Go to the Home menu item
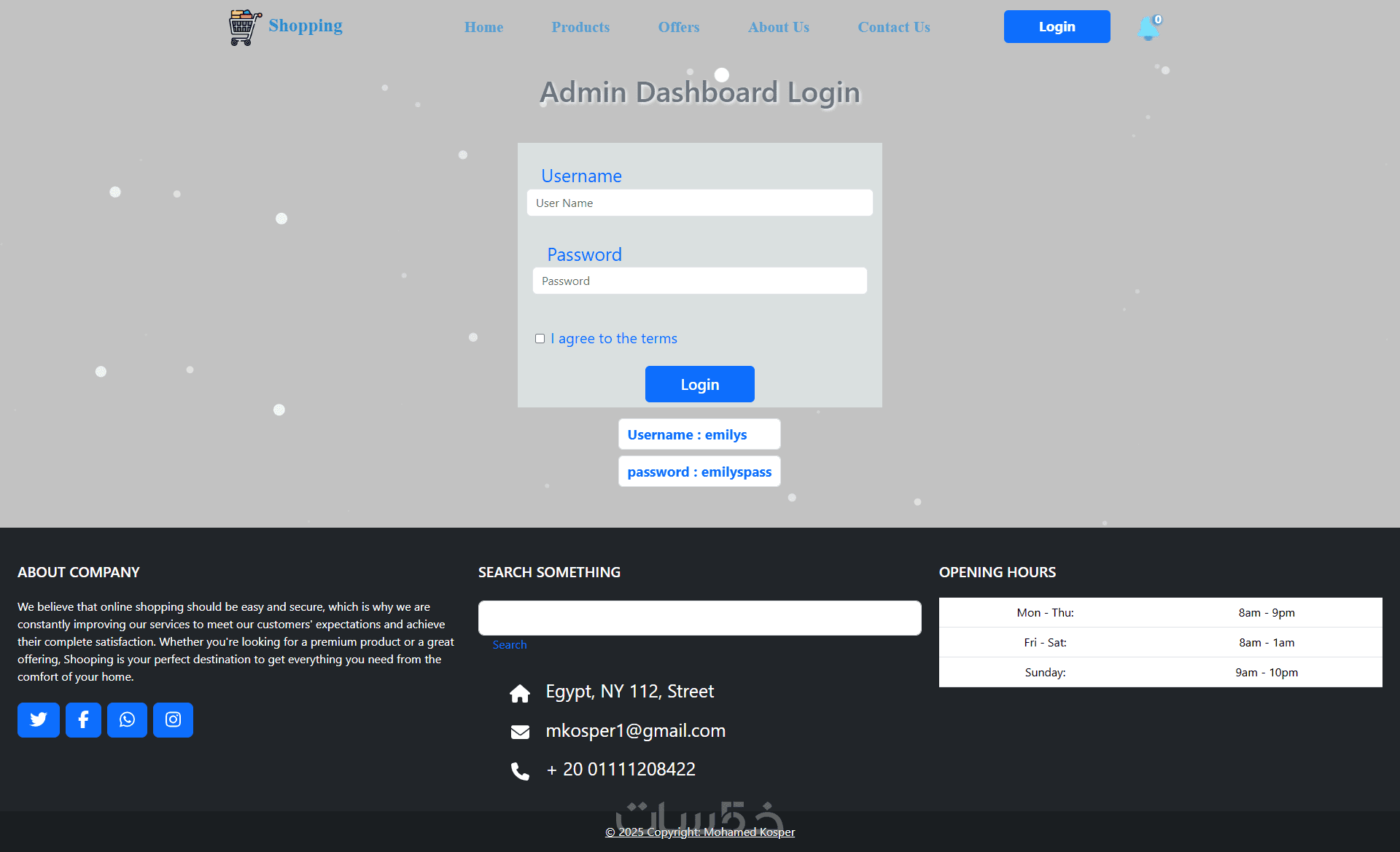This screenshot has height=852, width=1400. point(483,27)
